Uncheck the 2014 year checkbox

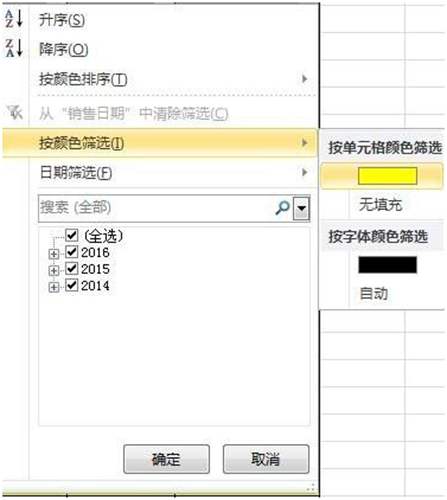click(72, 285)
